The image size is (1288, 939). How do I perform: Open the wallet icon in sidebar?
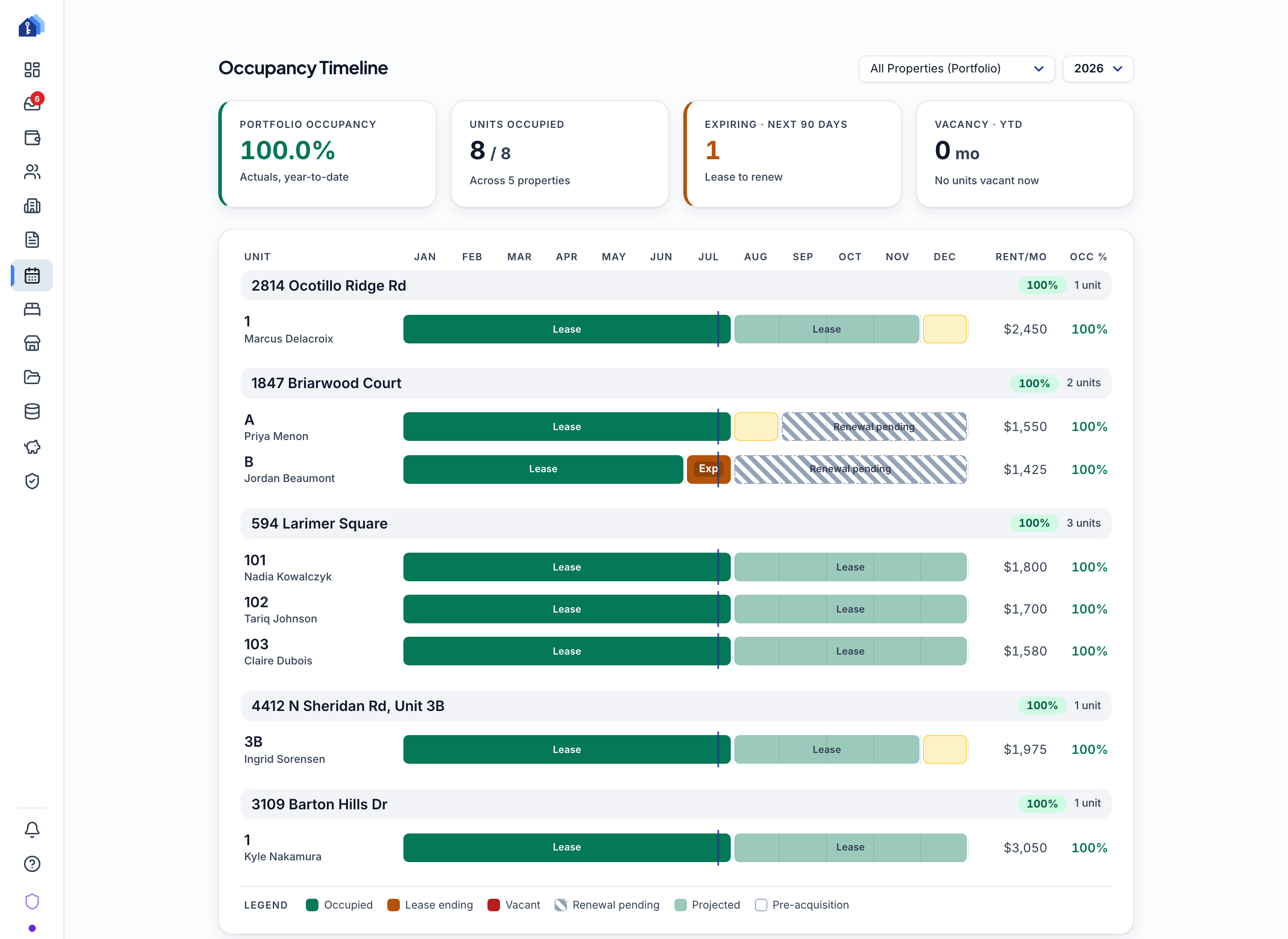point(32,138)
